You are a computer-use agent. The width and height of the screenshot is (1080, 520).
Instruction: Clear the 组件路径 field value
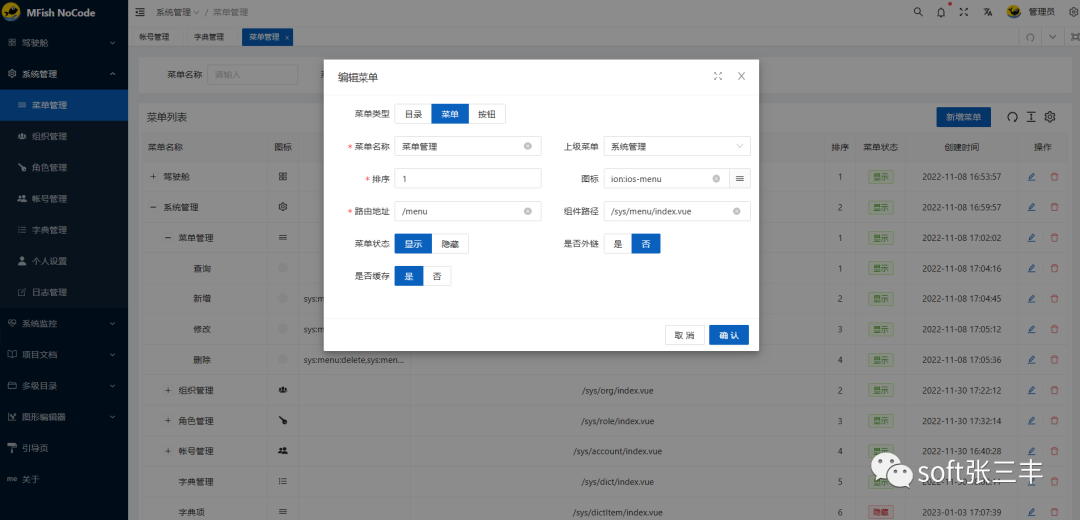click(736, 211)
